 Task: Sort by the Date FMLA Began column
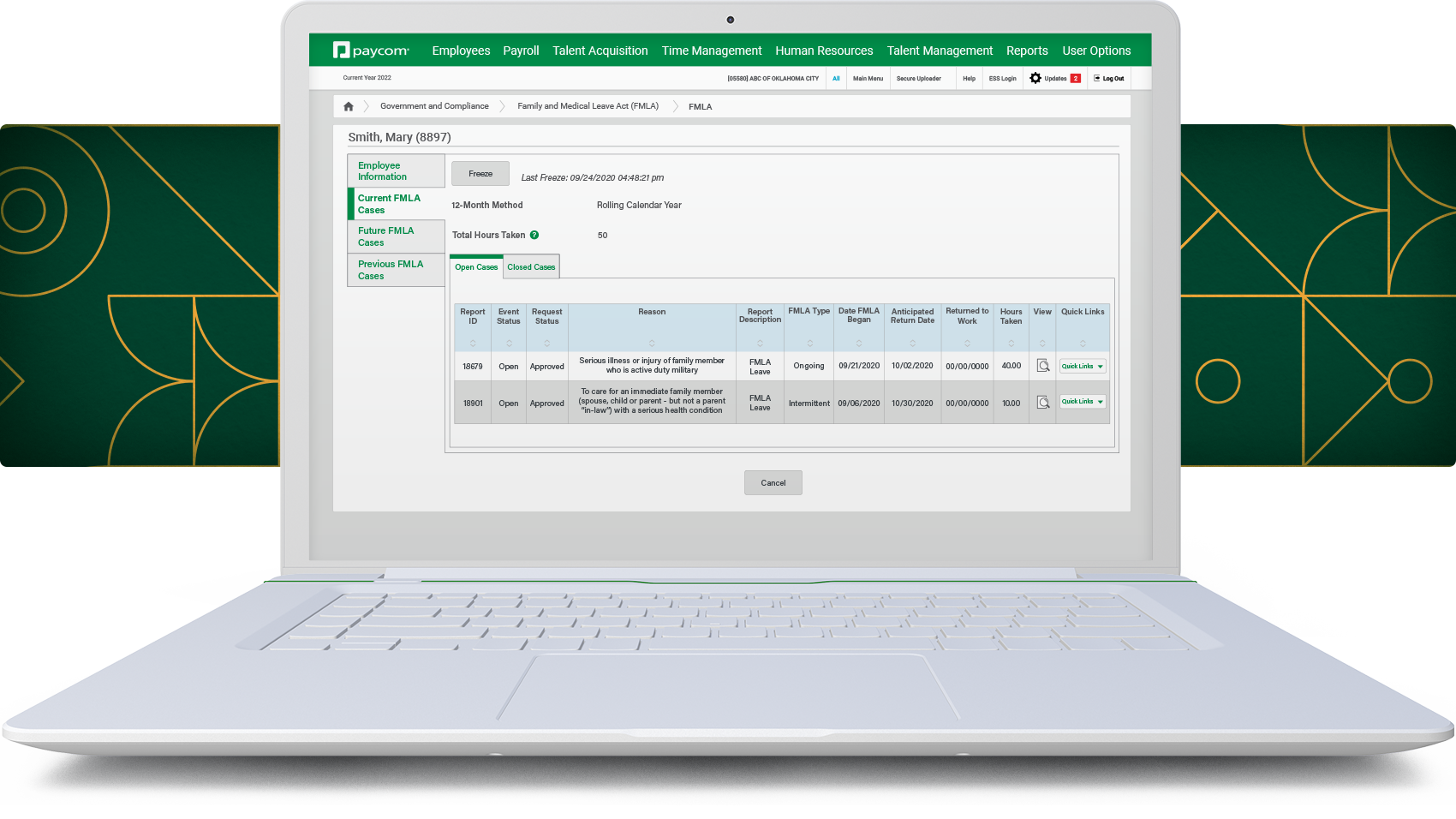tap(858, 344)
